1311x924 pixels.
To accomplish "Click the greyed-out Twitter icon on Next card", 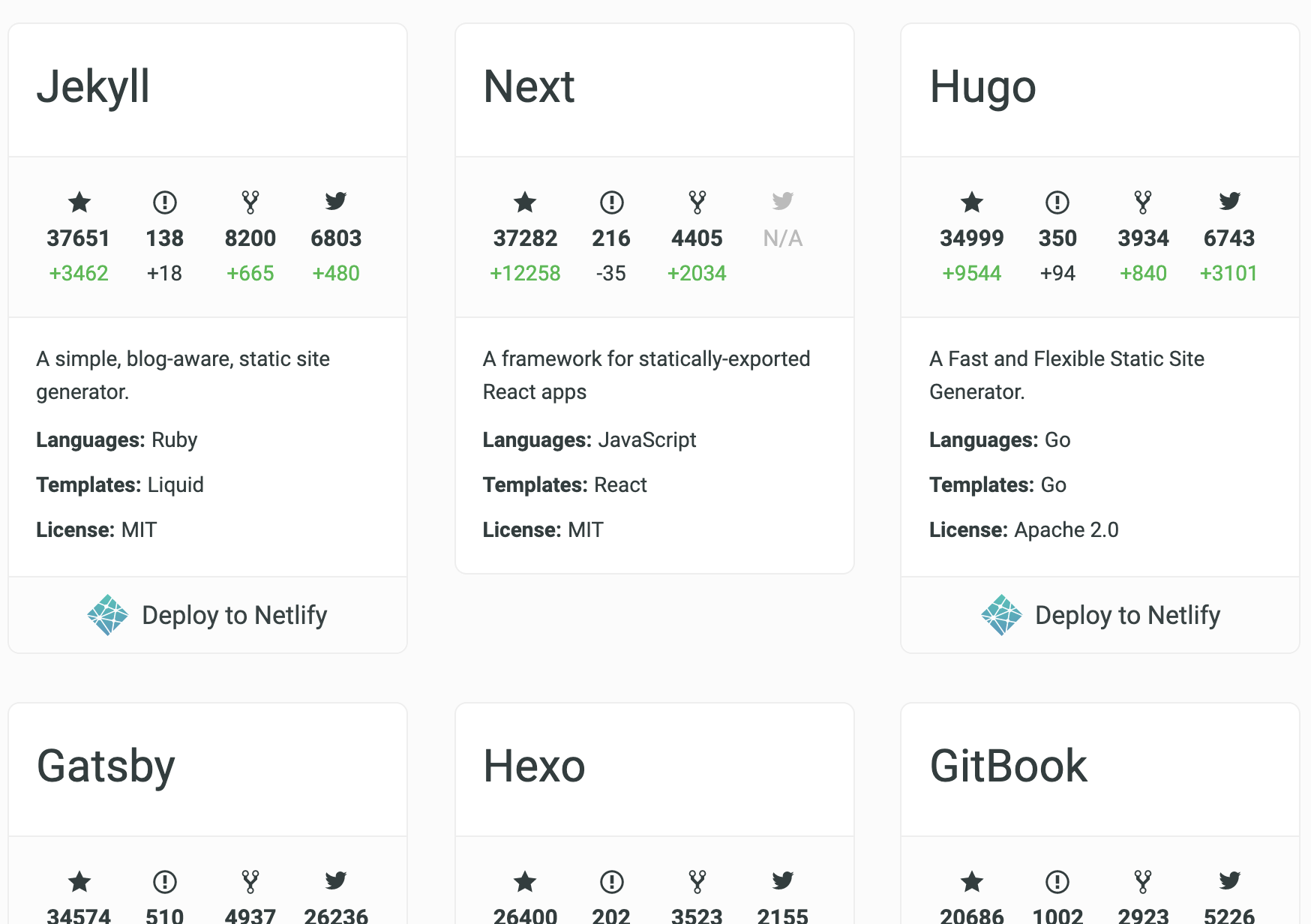I will pos(783,201).
